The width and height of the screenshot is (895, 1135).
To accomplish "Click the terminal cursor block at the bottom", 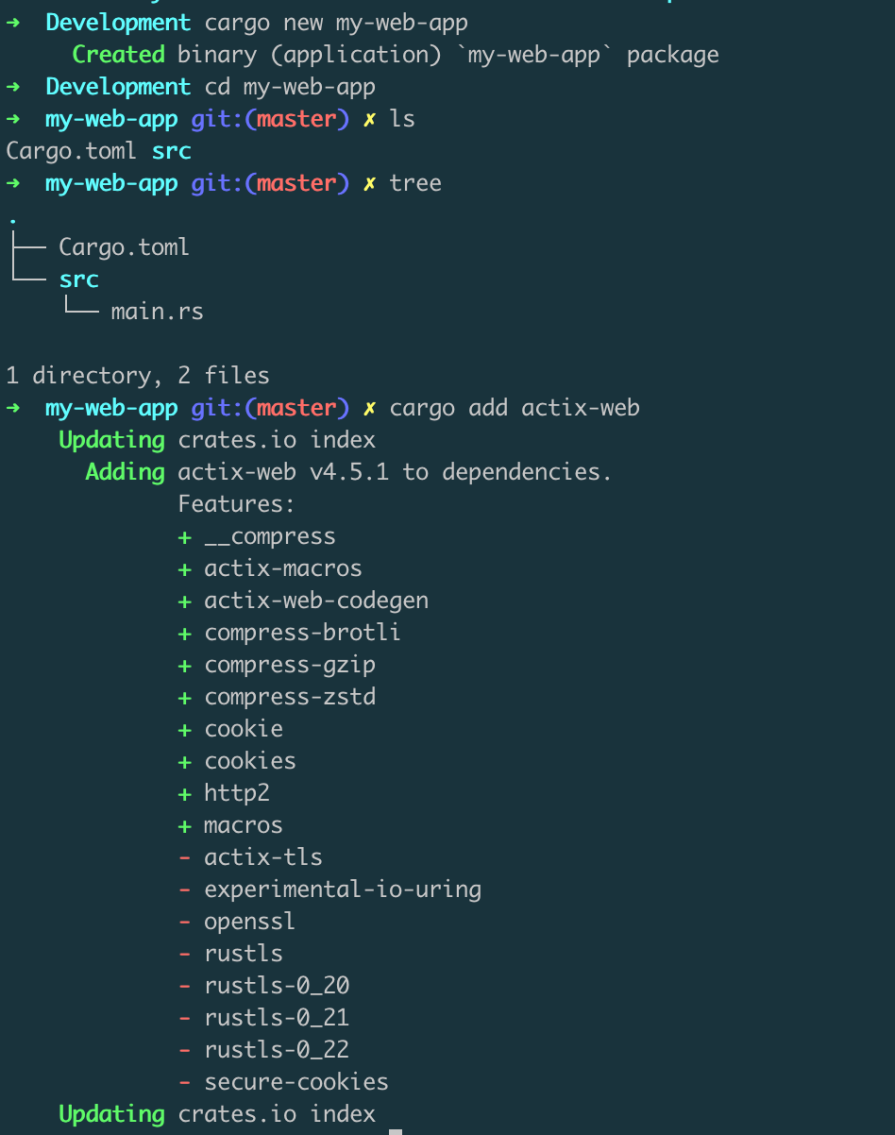I will click(x=396, y=1130).
